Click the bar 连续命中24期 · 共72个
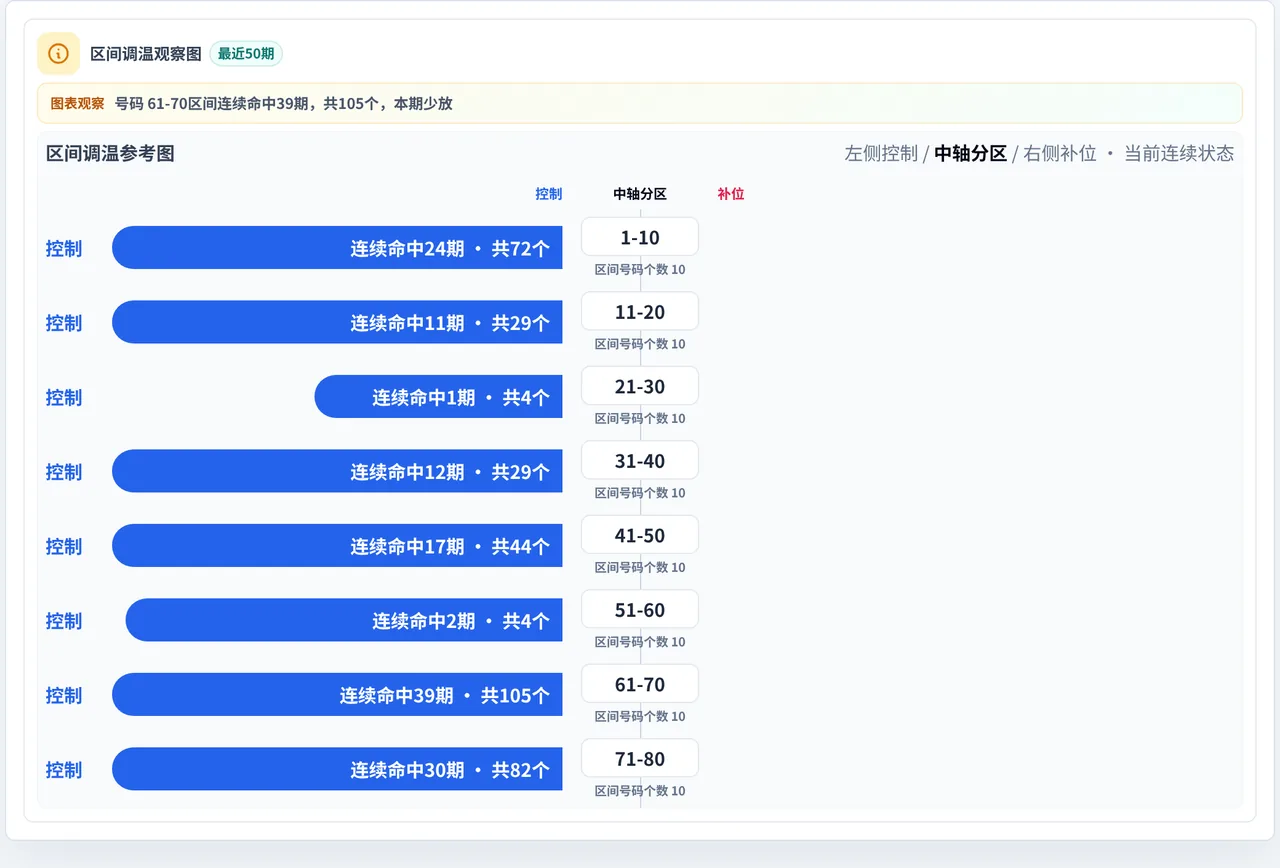Viewport: 1280px width, 868px height. click(337, 248)
